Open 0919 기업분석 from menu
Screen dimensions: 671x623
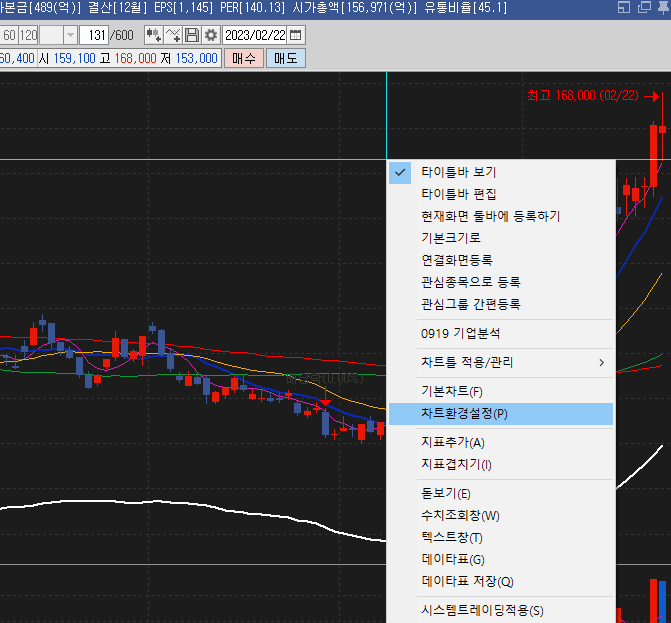point(501,334)
